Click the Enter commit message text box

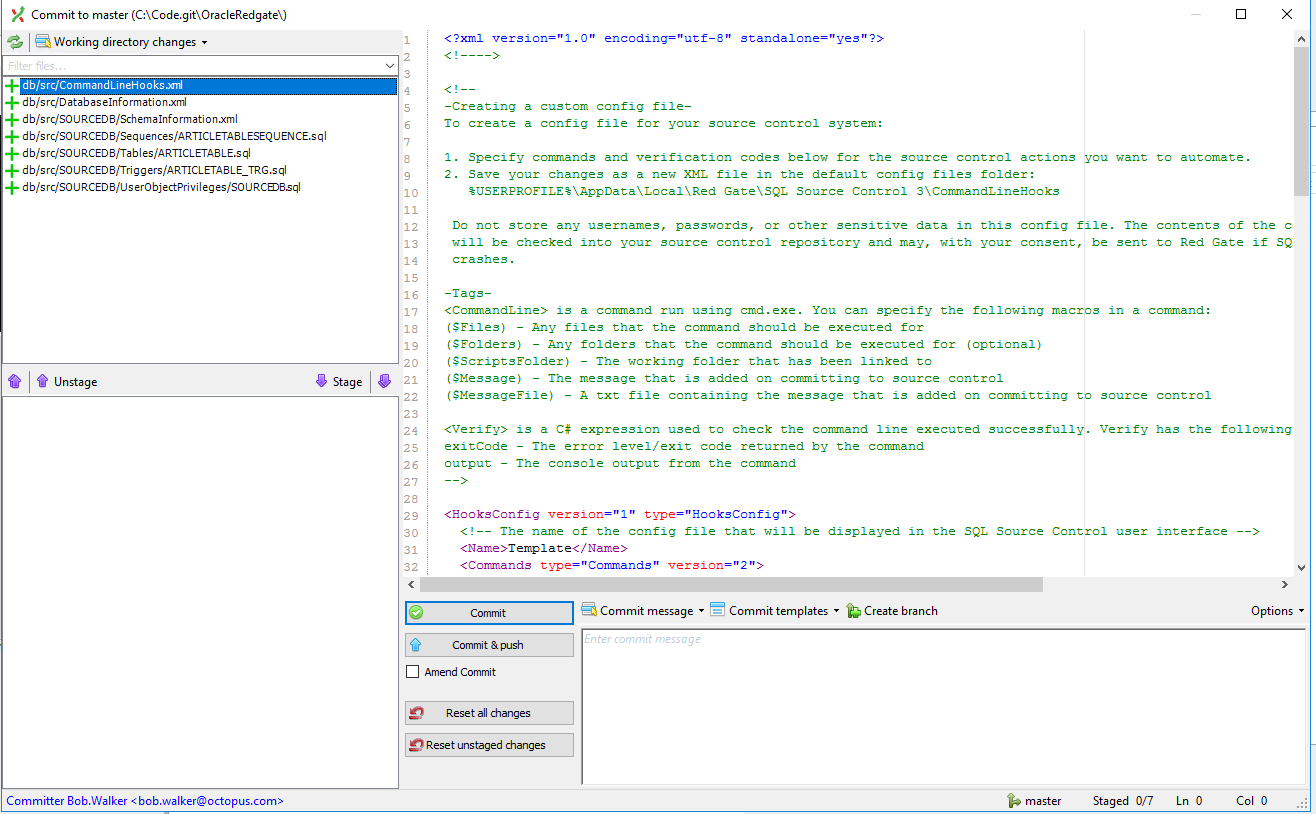point(942,706)
